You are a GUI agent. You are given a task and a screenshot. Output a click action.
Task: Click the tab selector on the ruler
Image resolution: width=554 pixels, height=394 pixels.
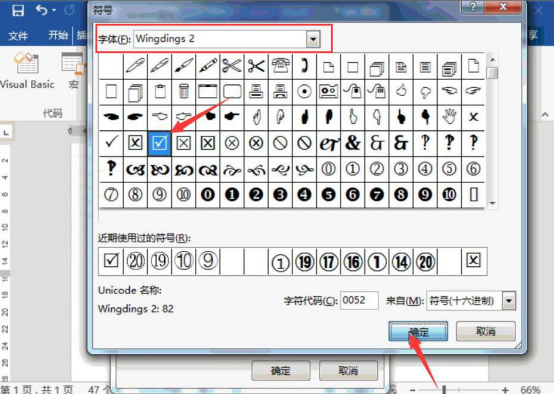6,133
